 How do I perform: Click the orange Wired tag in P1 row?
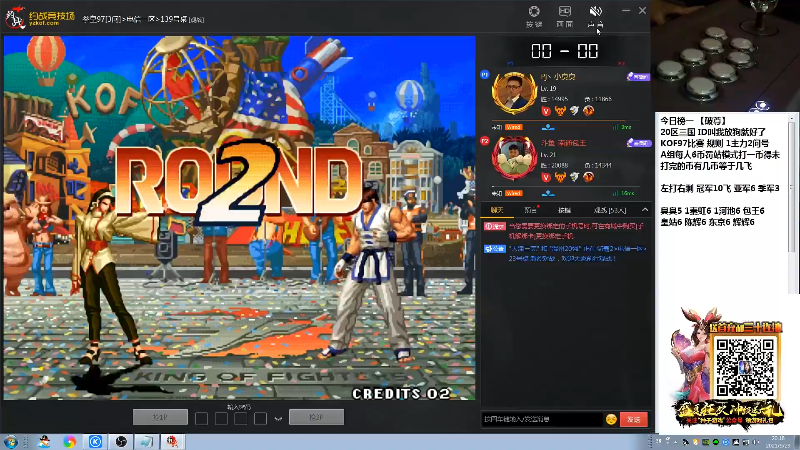(x=513, y=127)
